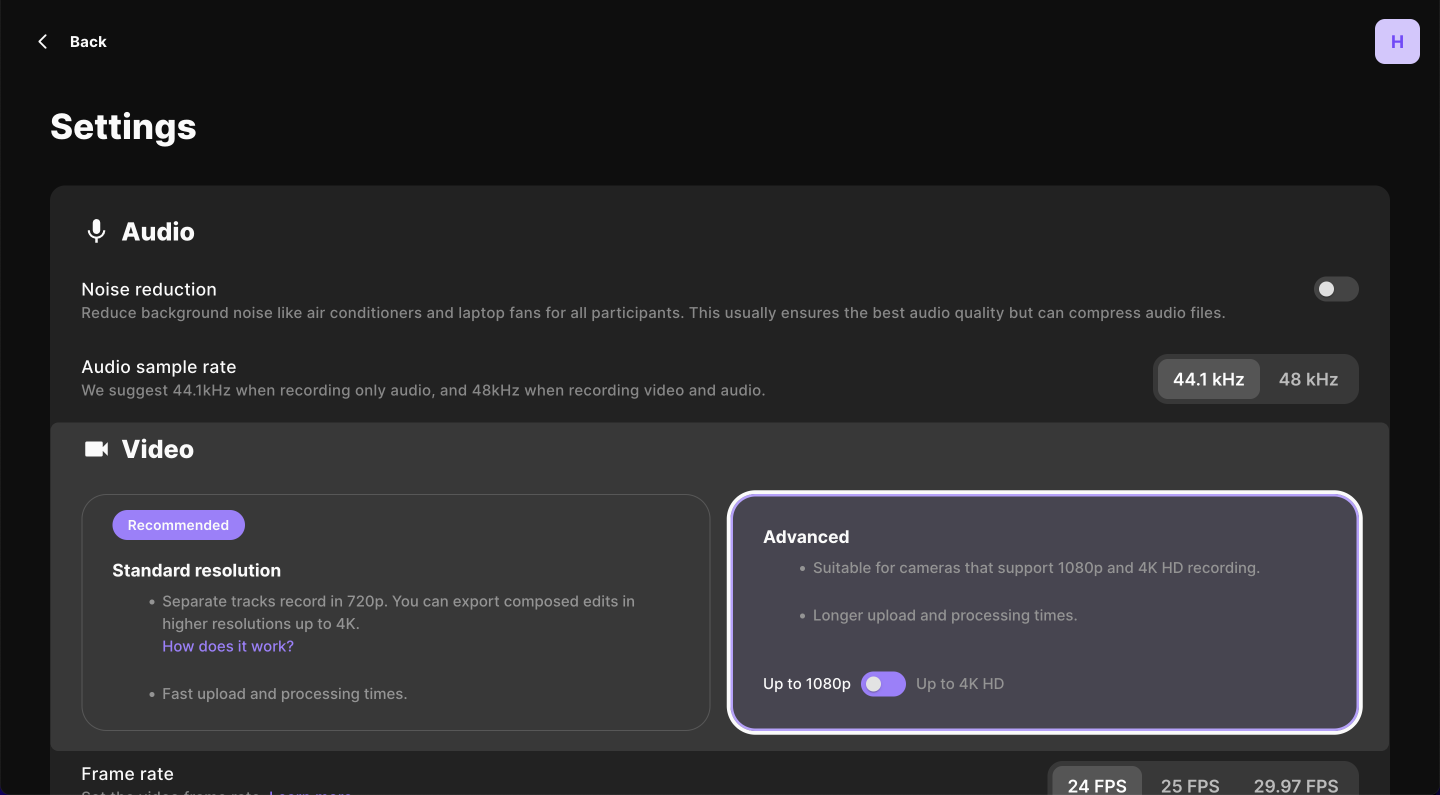Image resolution: width=1440 pixels, height=795 pixels.
Task: Choose 29.97 FPS frame rate
Action: coord(1296,785)
